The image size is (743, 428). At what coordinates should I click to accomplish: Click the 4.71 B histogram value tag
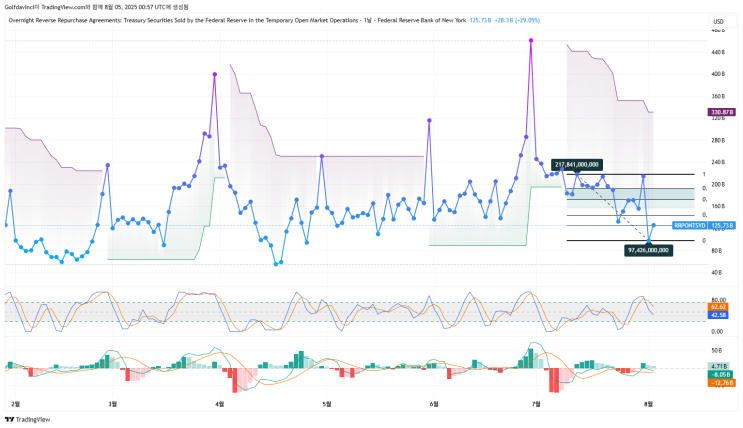(x=719, y=366)
